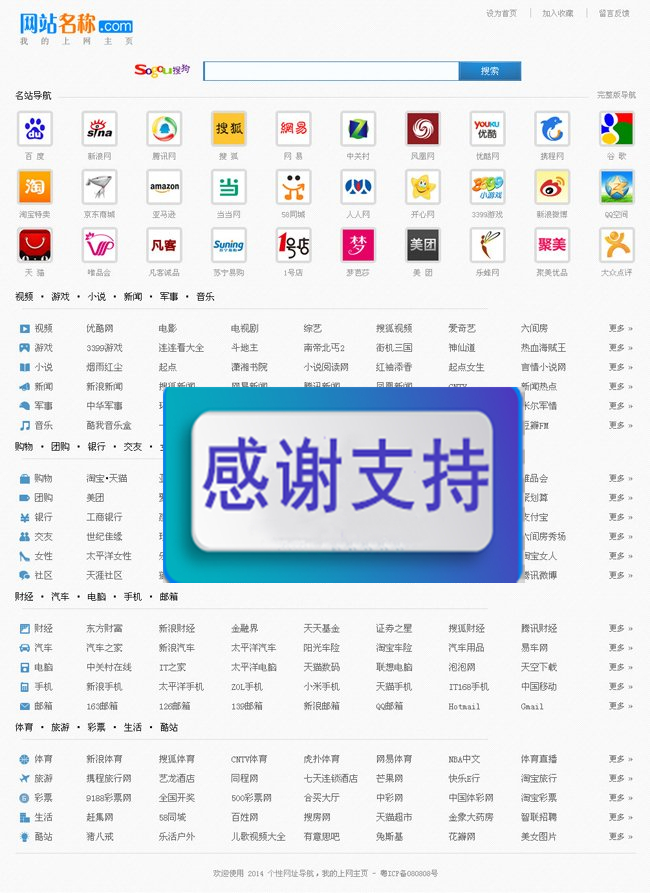Open the 猪八戒 link
The image size is (650, 893).
click(100, 837)
